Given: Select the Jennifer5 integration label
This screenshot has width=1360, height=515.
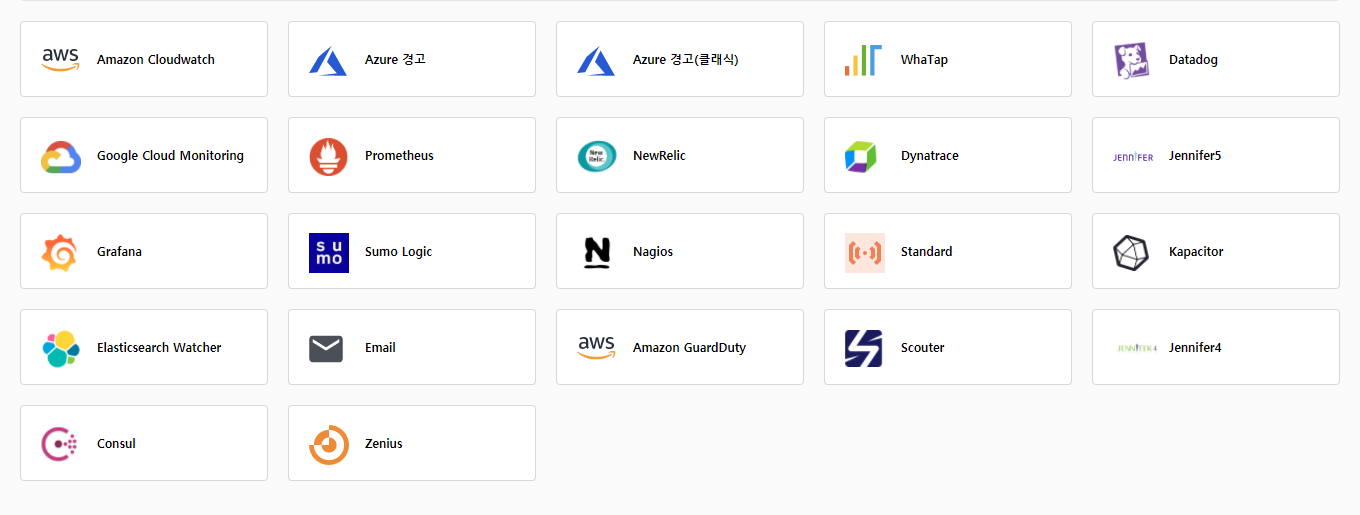Looking at the screenshot, I should 1194,156.
